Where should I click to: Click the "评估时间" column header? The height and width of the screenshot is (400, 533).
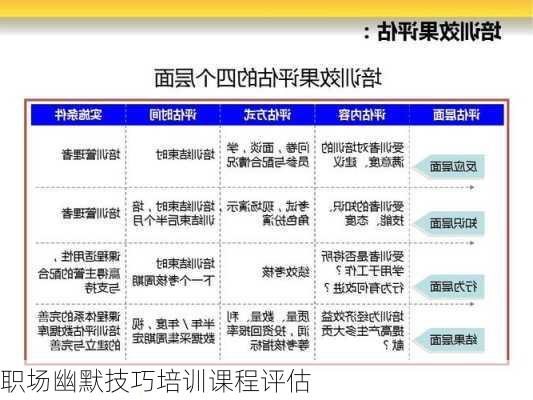[173, 115]
